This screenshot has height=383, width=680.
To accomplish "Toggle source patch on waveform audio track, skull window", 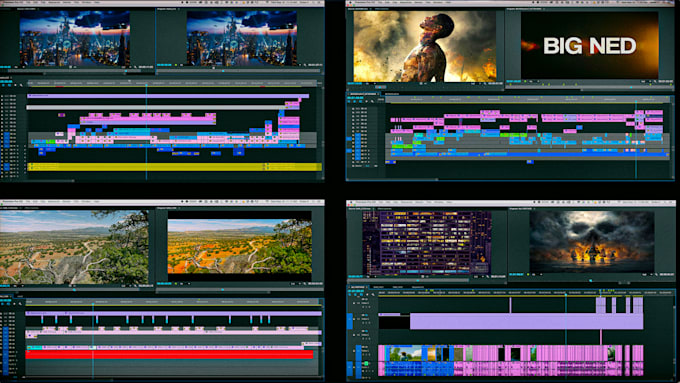I will coord(350,369).
